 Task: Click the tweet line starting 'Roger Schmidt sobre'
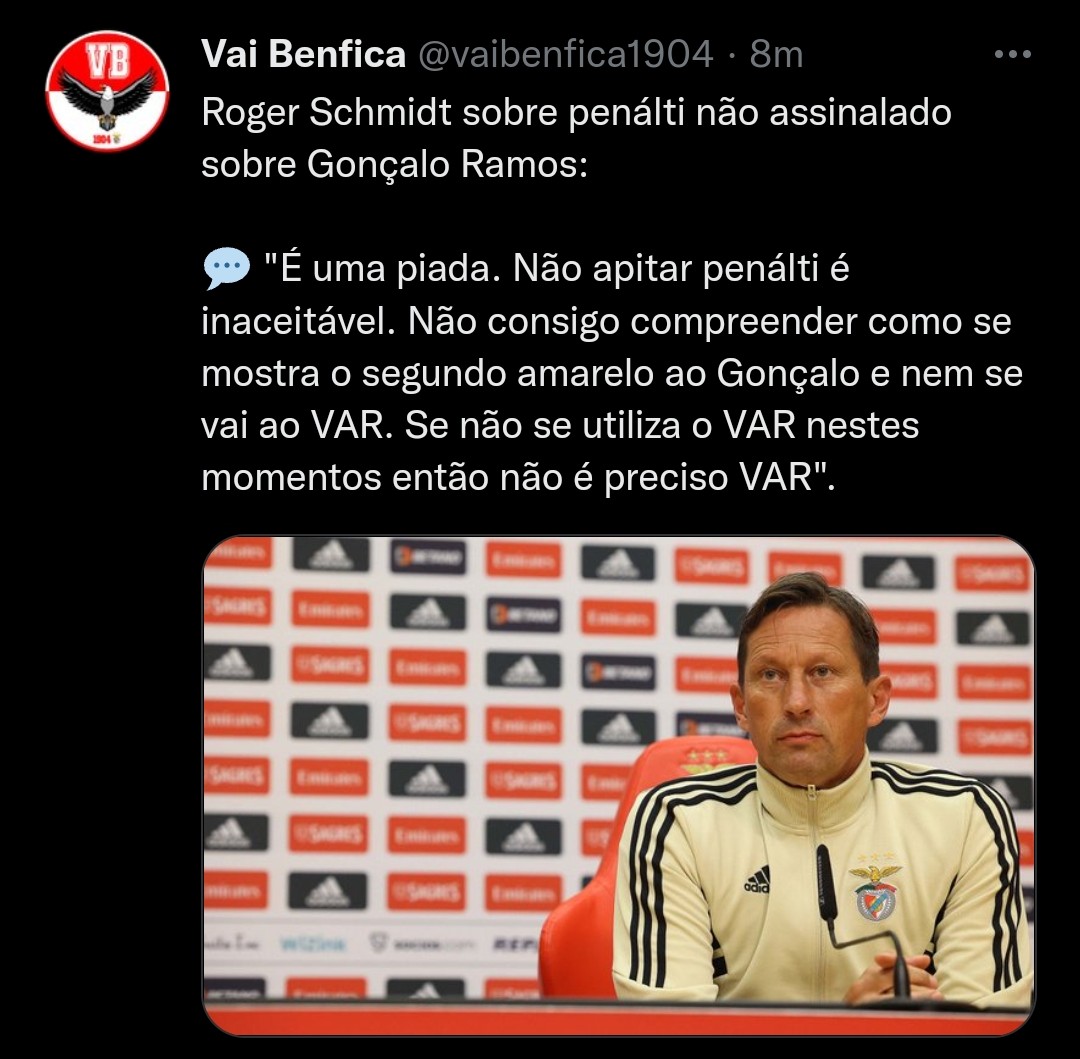coord(577,112)
